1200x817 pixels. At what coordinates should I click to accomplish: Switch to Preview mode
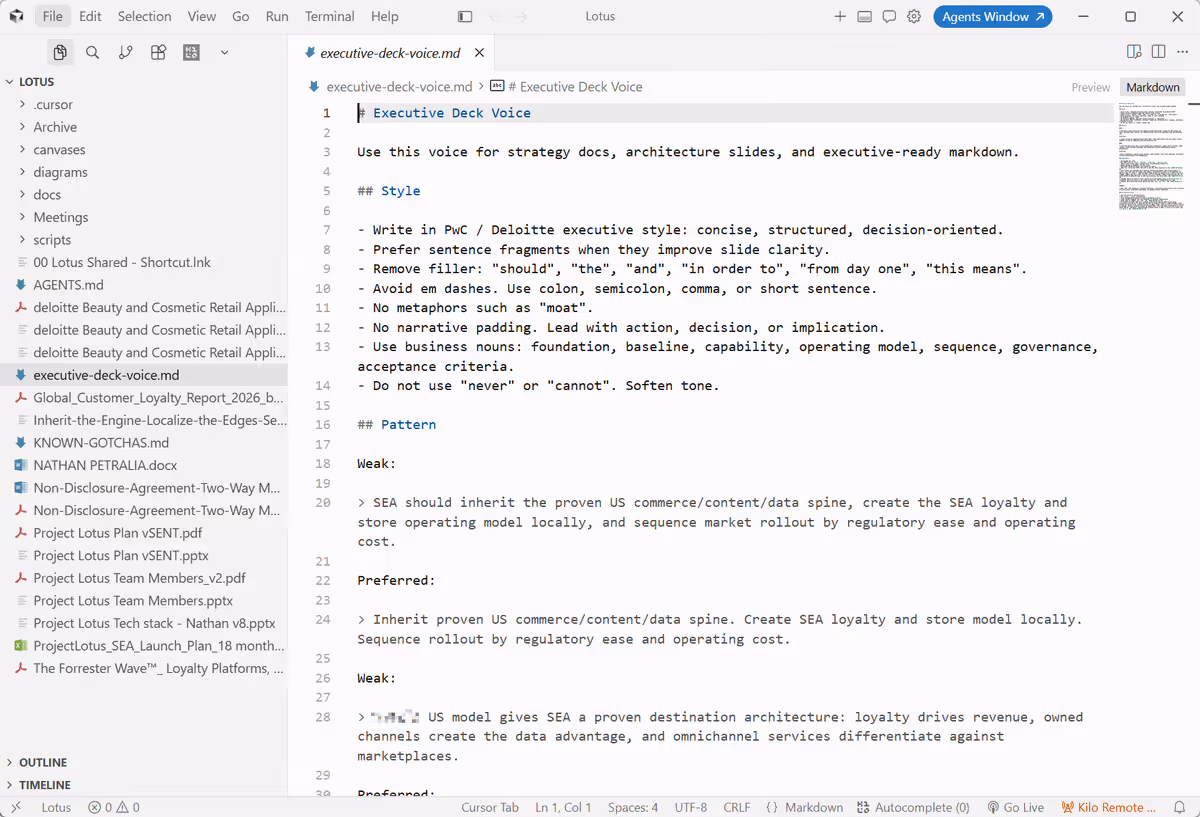(1091, 87)
